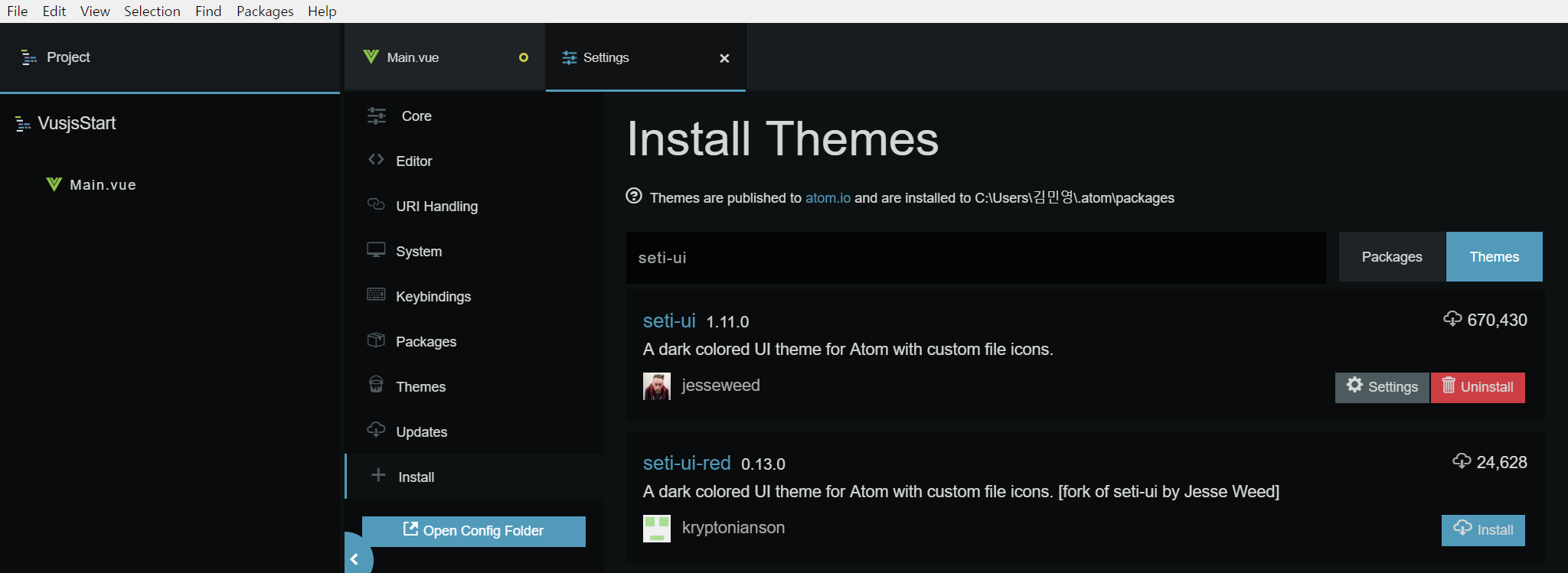Select Main.vue in the project tree

pyautogui.click(x=103, y=185)
